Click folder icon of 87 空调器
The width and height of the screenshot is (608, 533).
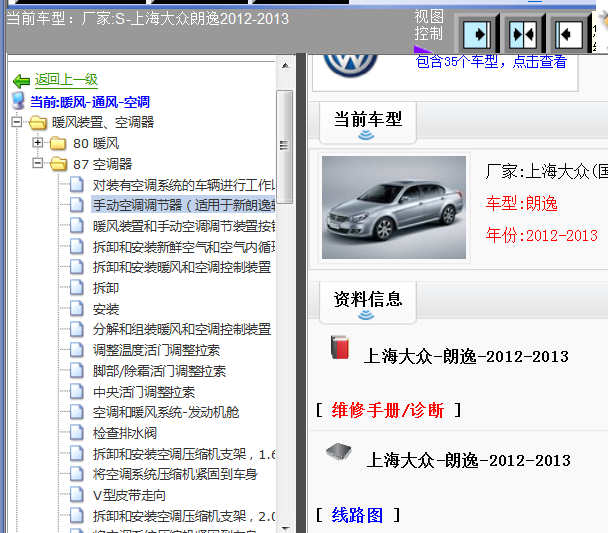pyautogui.click(x=59, y=164)
